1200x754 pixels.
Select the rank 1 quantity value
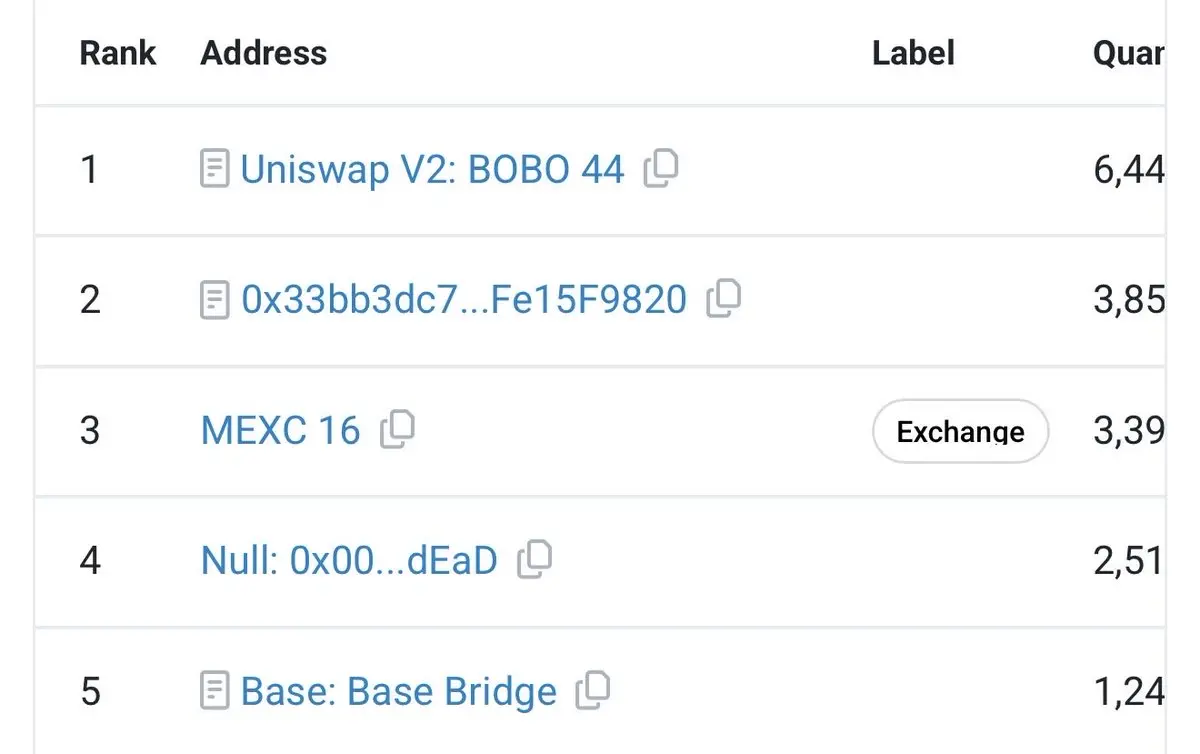[1129, 169]
